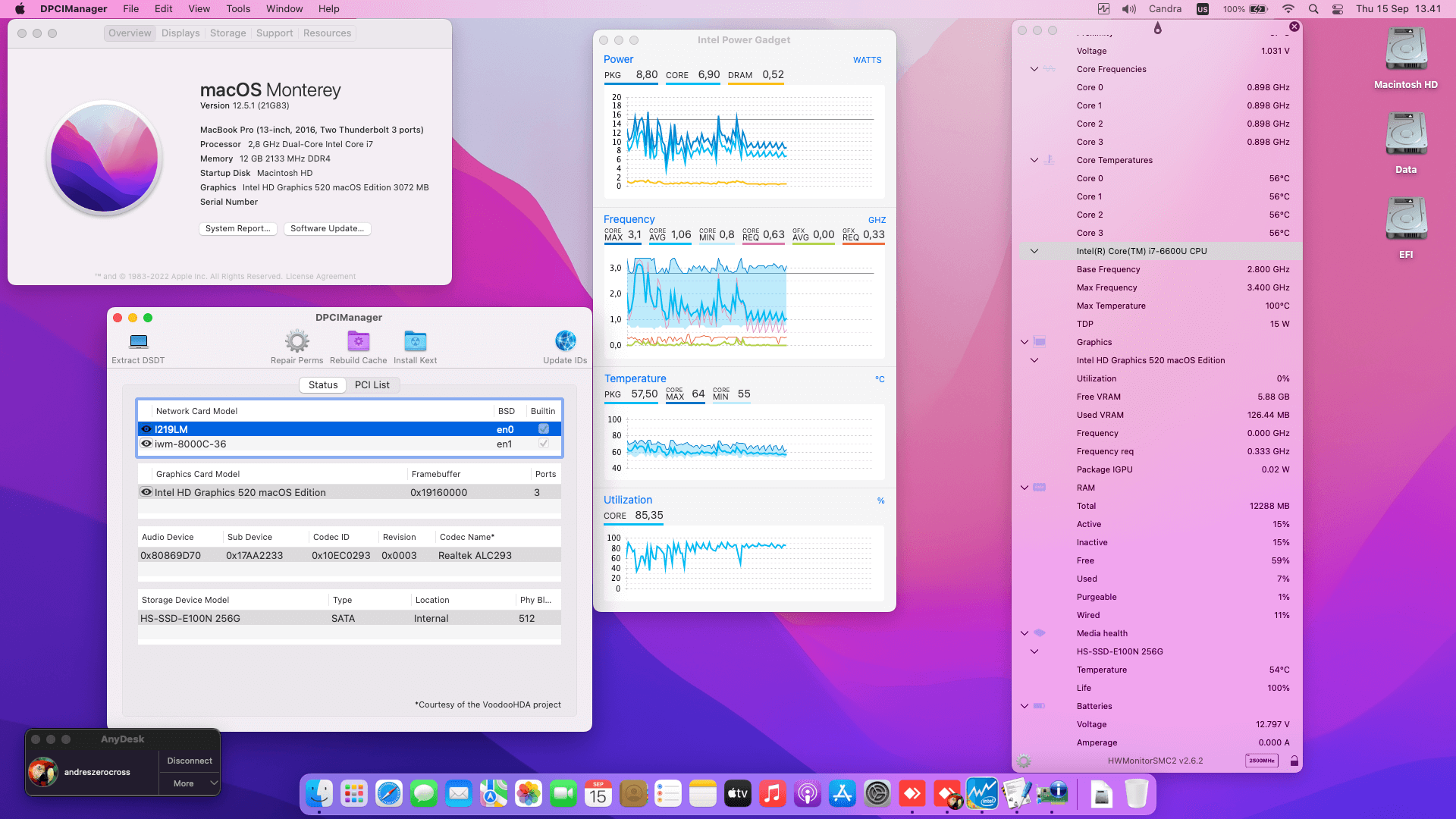Screen dimensions: 1456x819
Task: Open HWMonitorSMC2 settings gear
Action: point(1024,761)
